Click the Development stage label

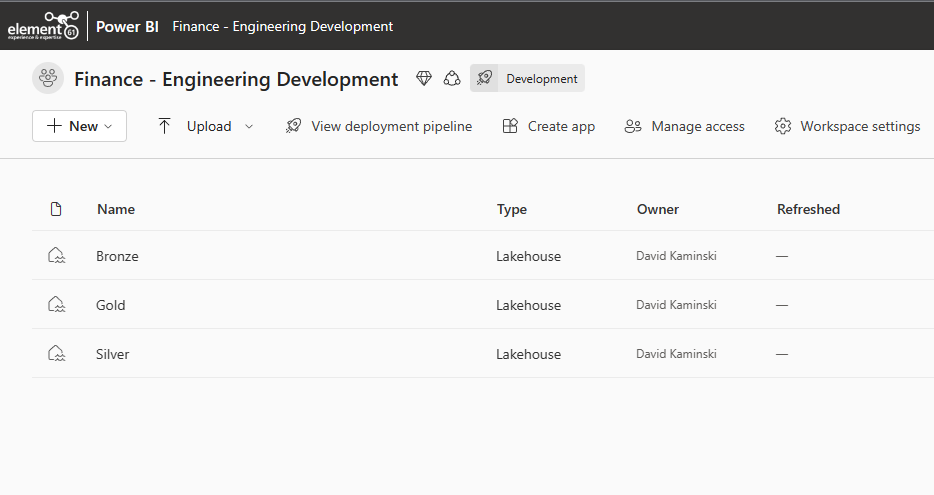(x=541, y=79)
